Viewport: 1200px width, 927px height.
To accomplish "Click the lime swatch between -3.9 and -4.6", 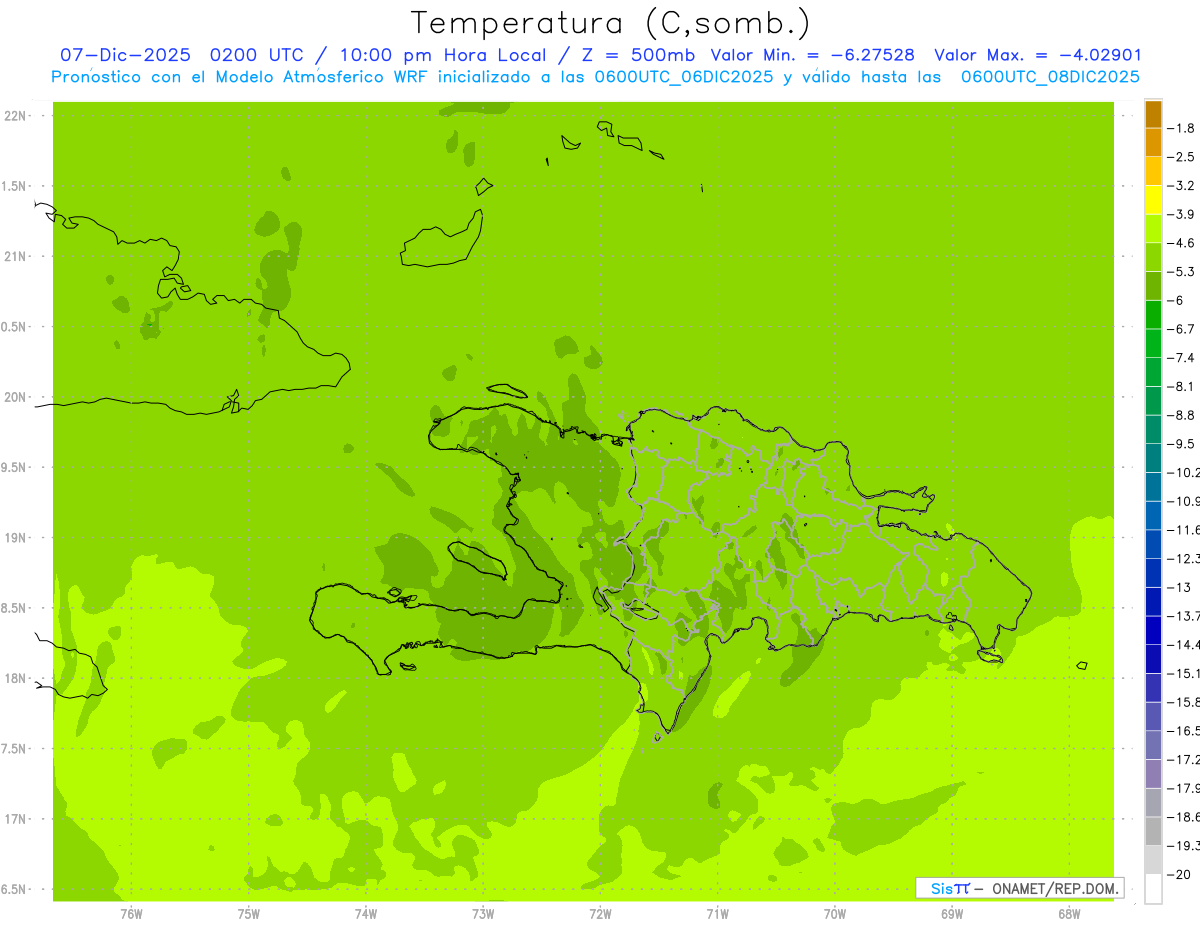I will click(1153, 229).
